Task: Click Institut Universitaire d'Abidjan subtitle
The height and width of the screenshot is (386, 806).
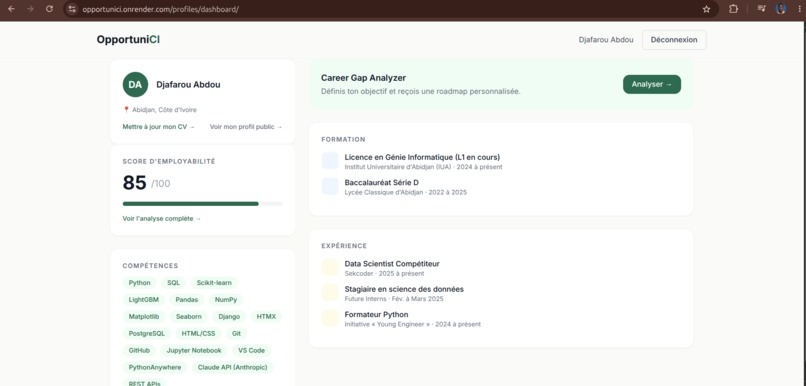Action: click(x=424, y=167)
